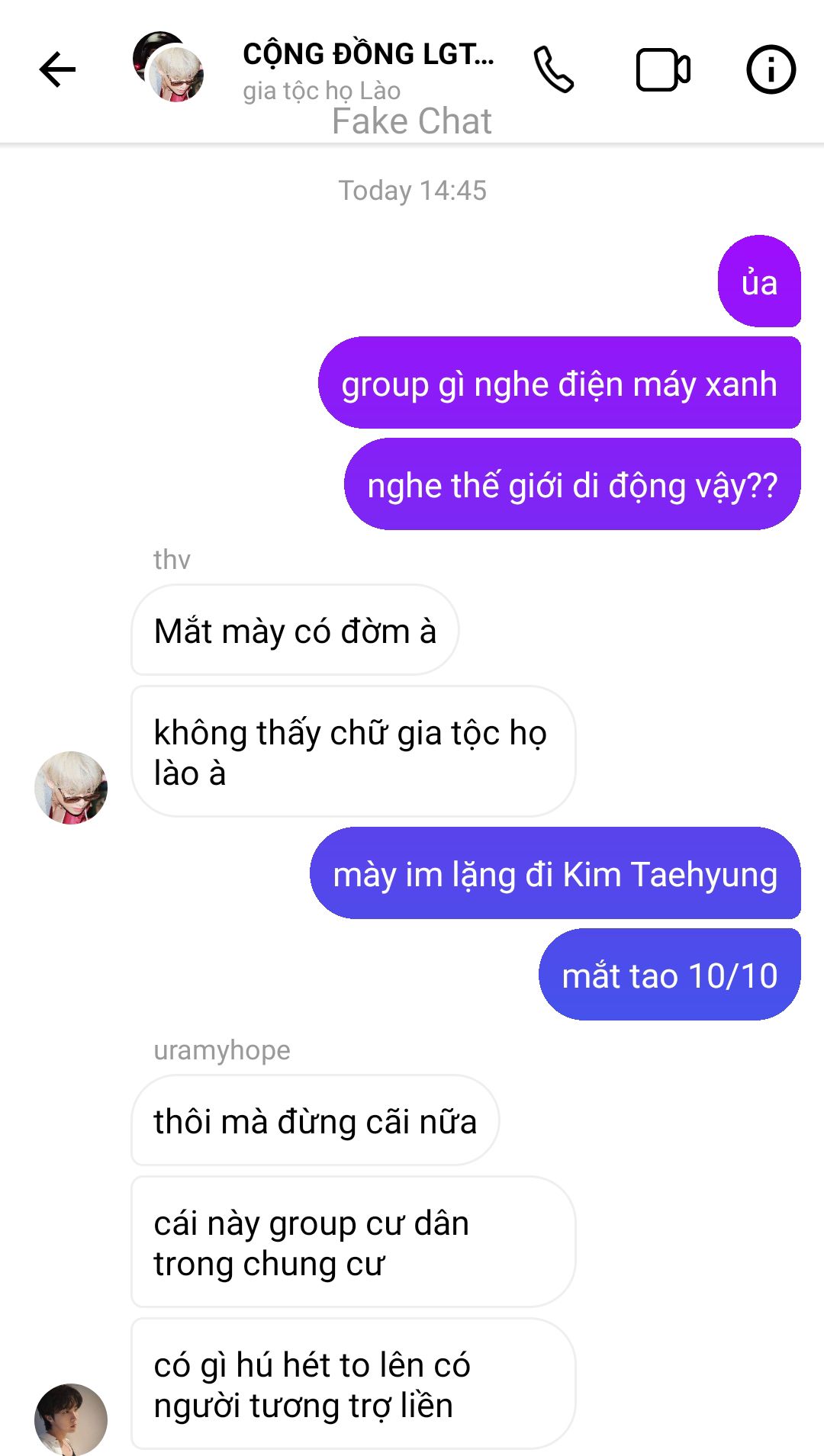Select message 'mày im lặng đi Kim Taehyung'
This screenshot has height=1456, width=824.
555,873
